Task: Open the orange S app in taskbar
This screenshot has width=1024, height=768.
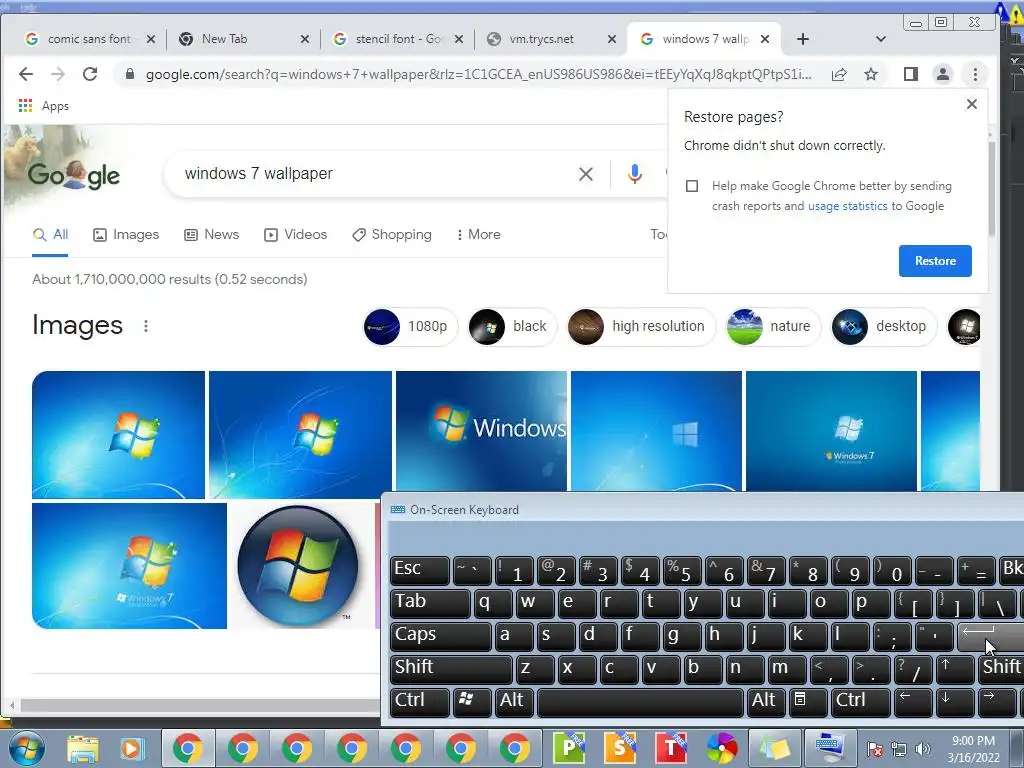Action: [619, 748]
